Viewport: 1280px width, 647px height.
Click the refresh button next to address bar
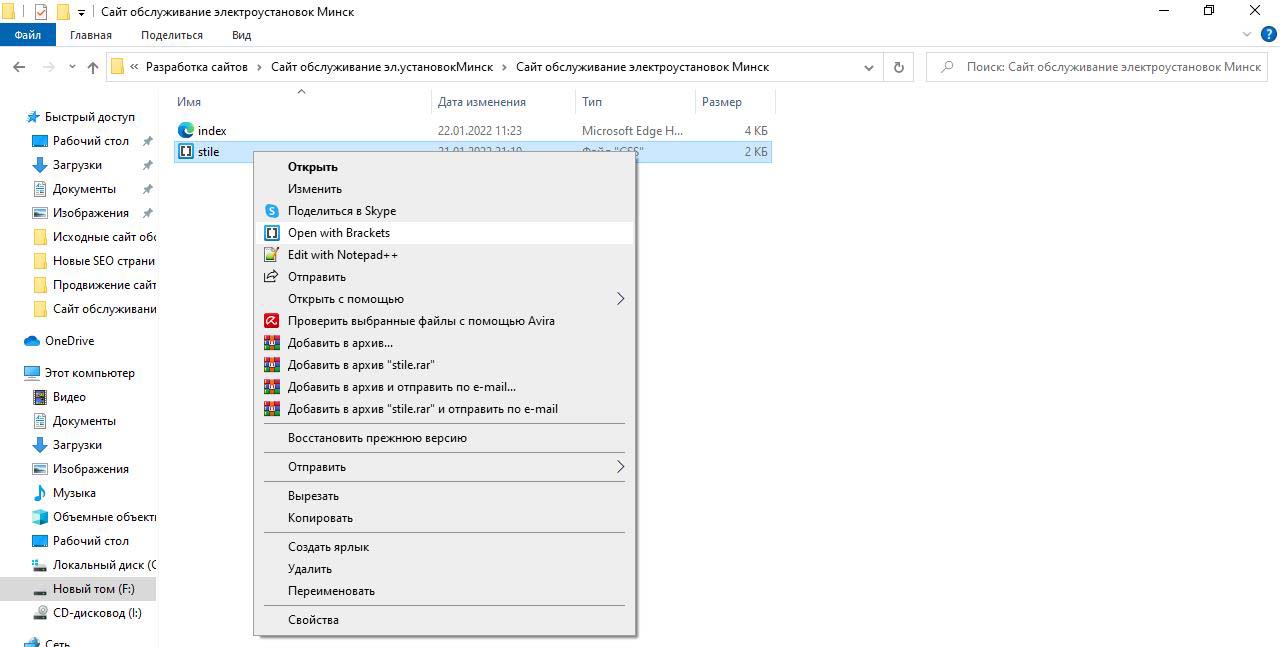point(898,67)
